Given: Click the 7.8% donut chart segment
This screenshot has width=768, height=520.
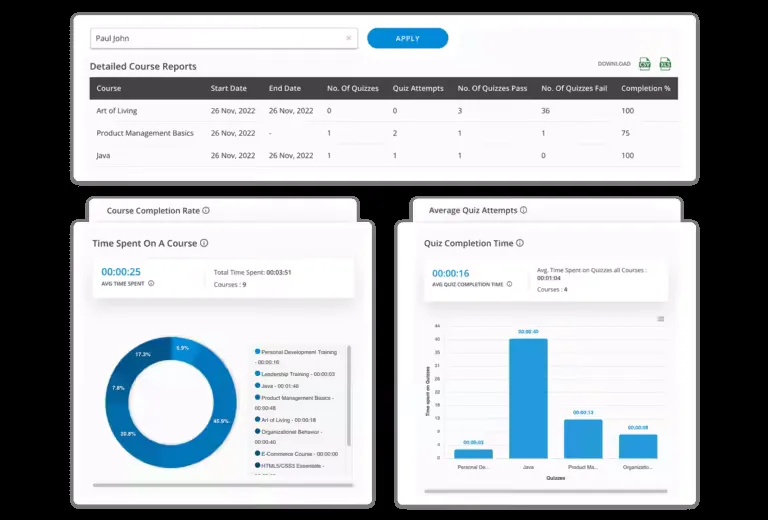Looking at the screenshot, I should pyautogui.click(x=118, y=388).
